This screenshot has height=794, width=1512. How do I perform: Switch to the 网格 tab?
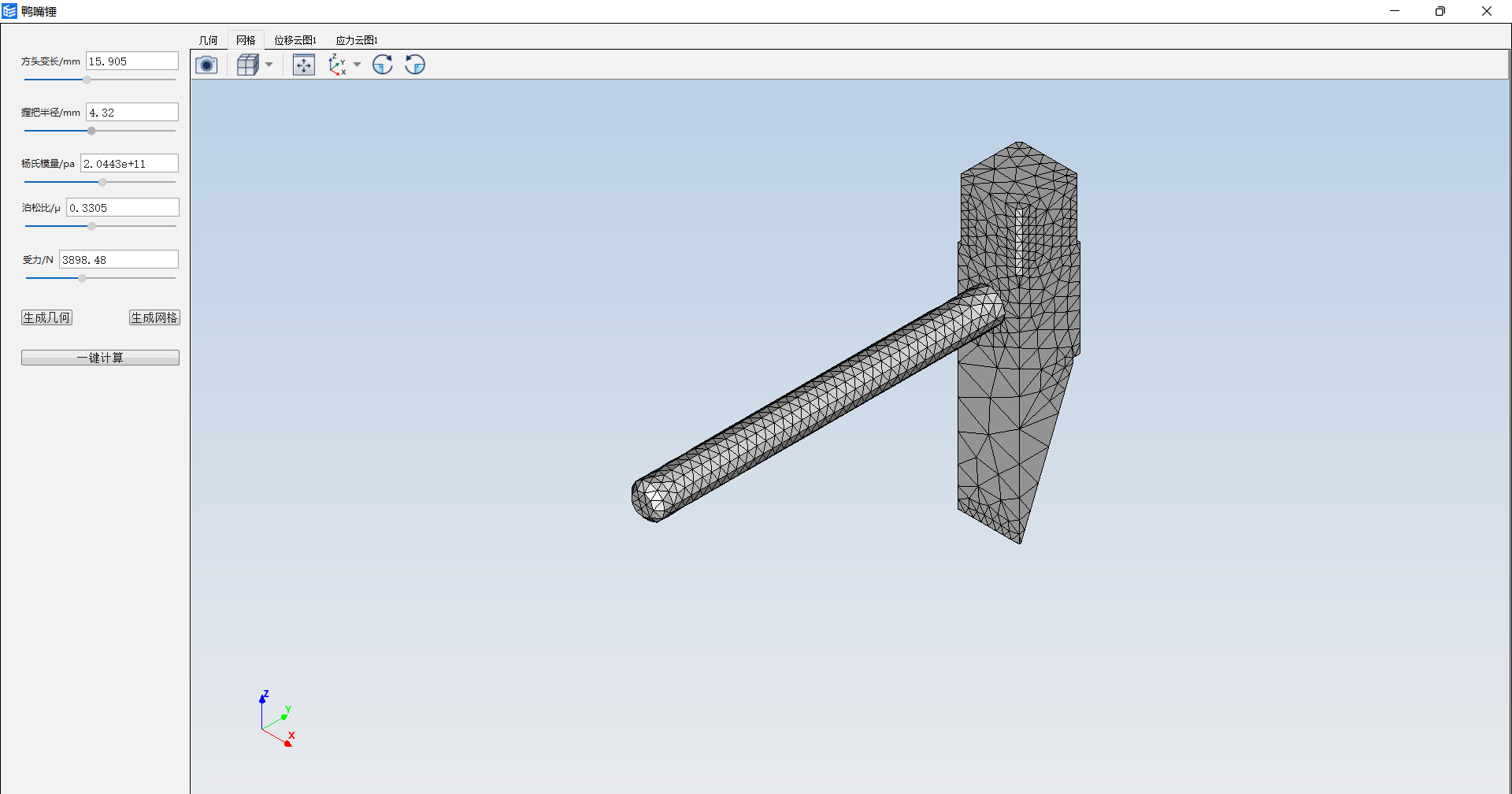coord(246,40)
